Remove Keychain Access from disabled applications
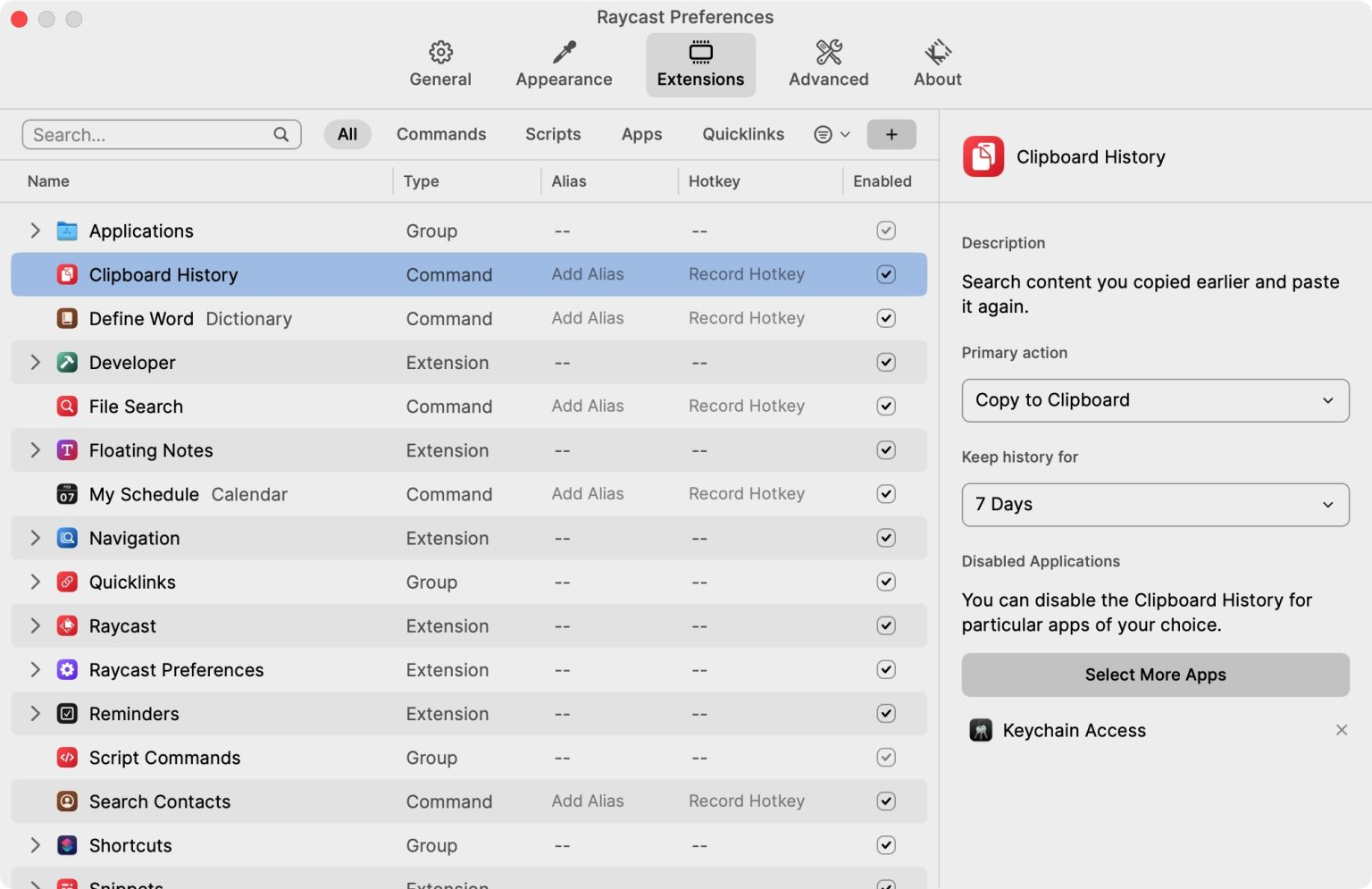The height and width of the screenshot is (889, 1372). 1341,730
